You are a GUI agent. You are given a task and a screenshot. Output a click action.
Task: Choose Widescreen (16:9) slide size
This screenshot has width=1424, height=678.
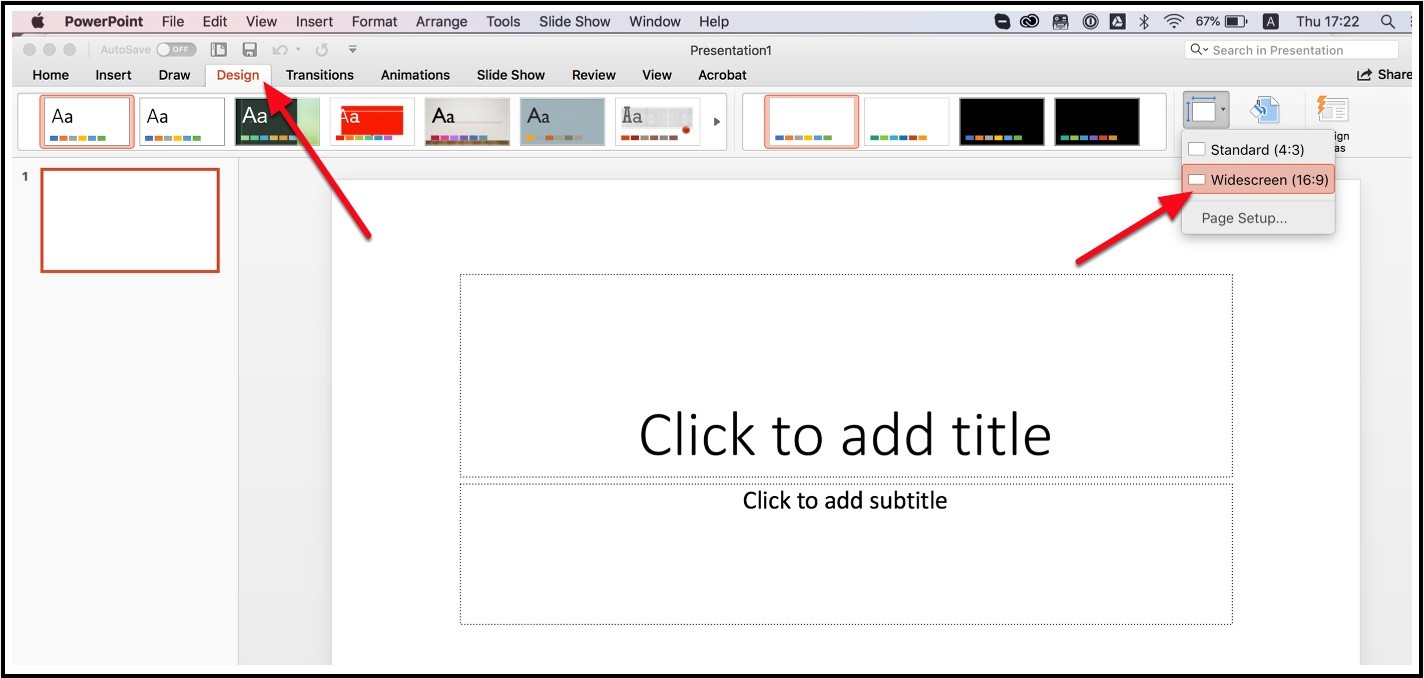click(1258, 180)
